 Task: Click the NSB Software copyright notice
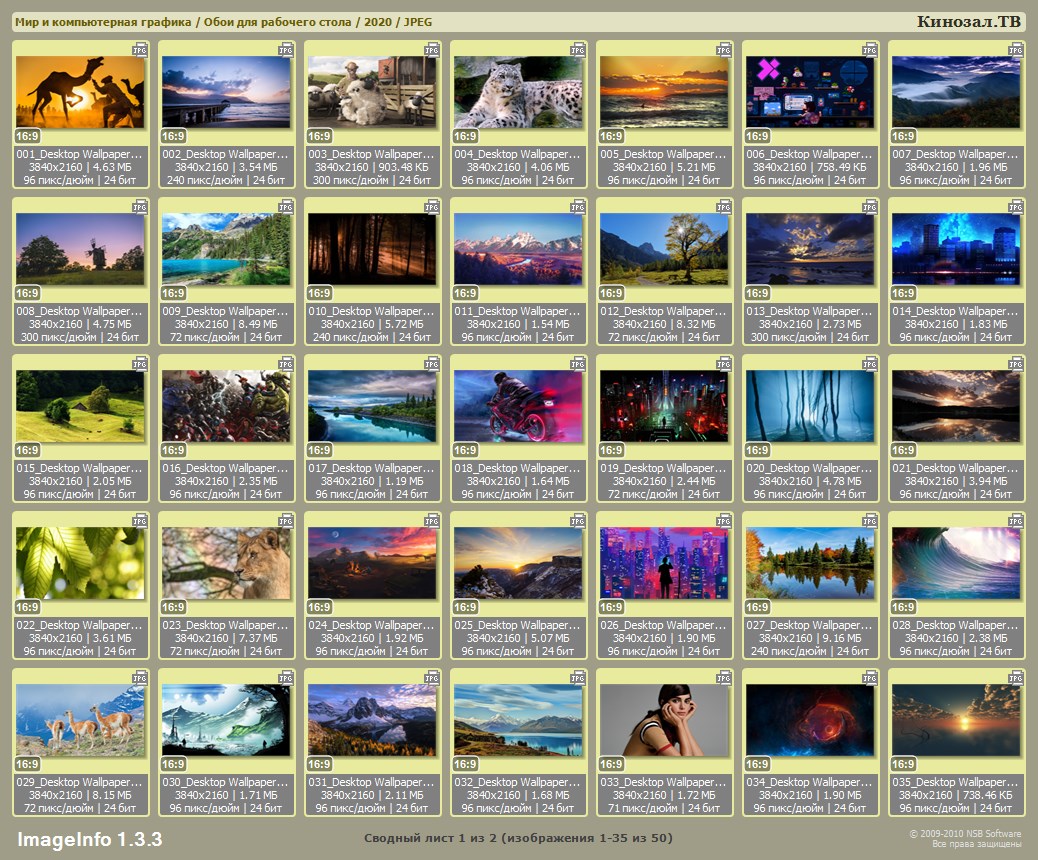pyautogui.click(x=964, y=838)
